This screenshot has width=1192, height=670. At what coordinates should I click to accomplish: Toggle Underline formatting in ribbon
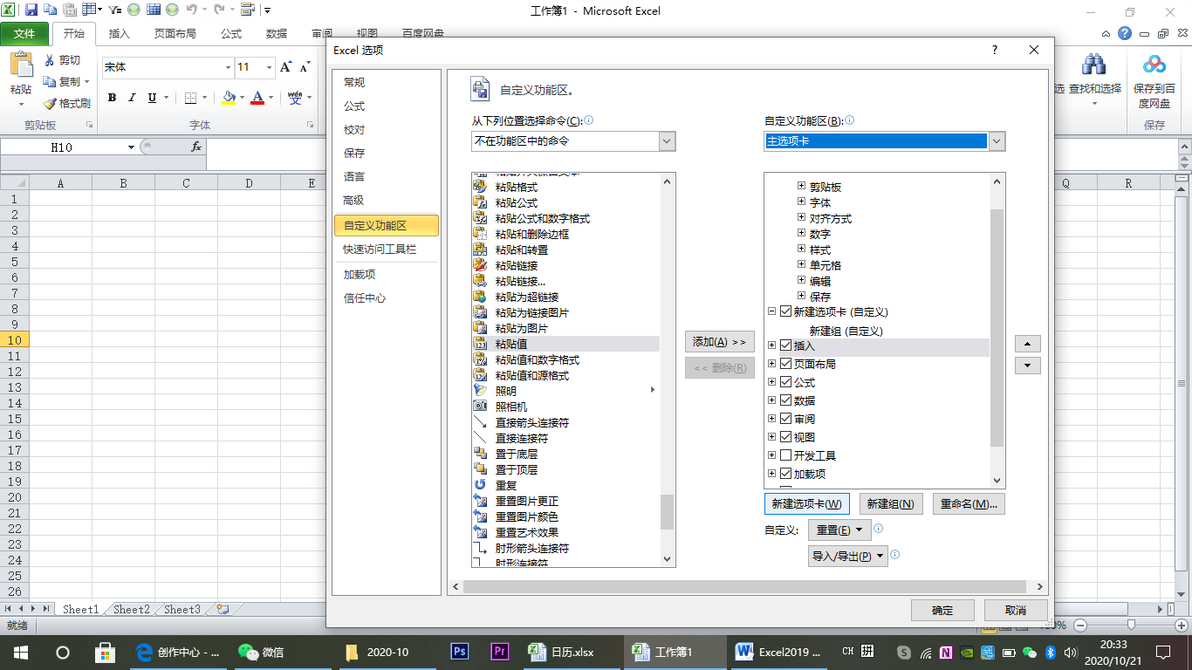[152, 97]
